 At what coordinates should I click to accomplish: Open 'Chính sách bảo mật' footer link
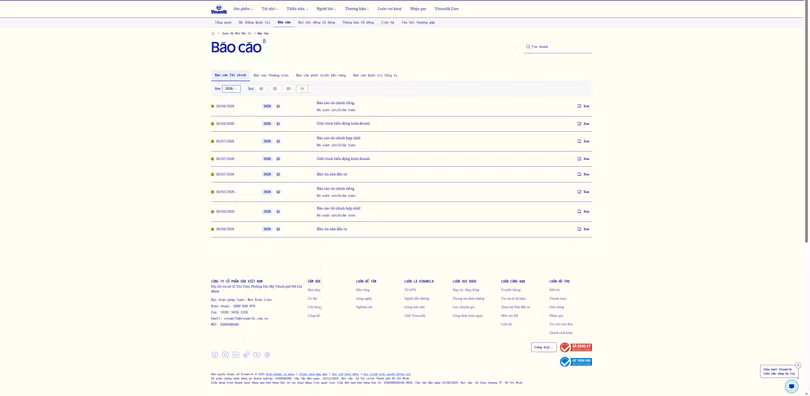pos(314,374)
